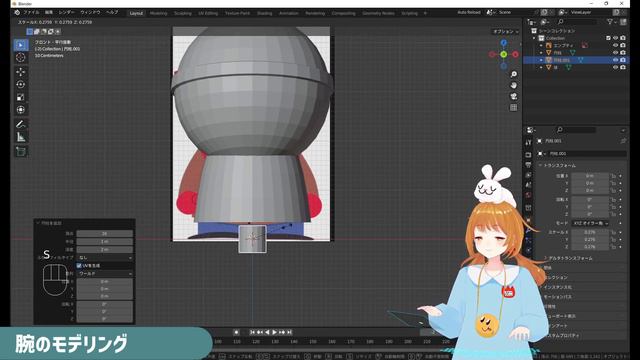The width and height of the screenshot is (640, 360).
Task: Expand the デルタトランスフォーム panel
Action: pos(569,258)
